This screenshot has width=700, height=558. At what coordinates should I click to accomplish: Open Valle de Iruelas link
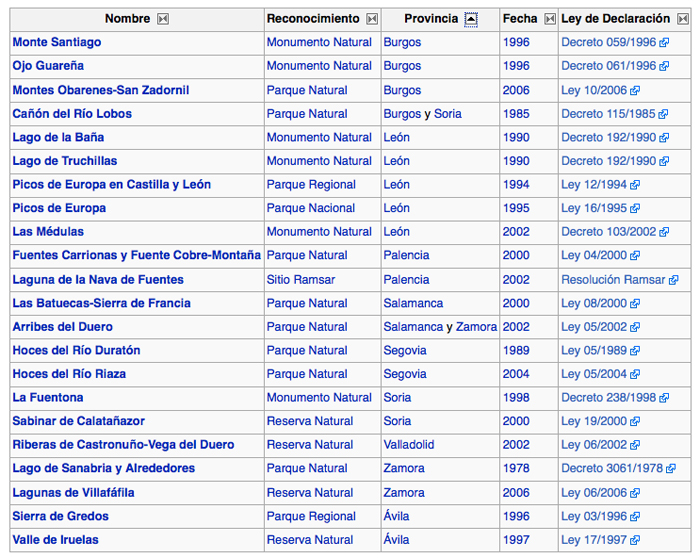coord(55,540)
